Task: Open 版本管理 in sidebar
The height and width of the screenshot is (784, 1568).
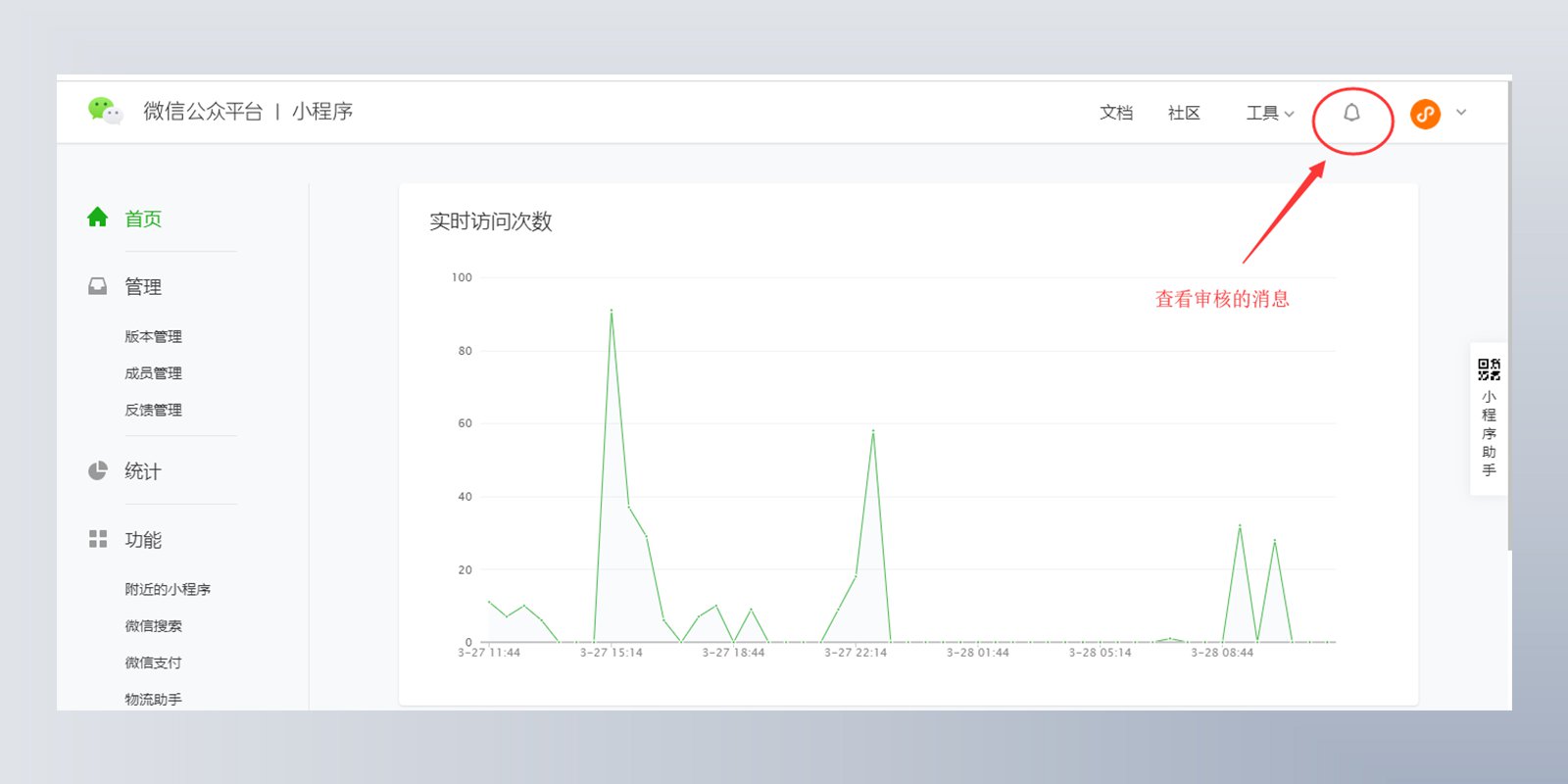Action: point(153,336)
